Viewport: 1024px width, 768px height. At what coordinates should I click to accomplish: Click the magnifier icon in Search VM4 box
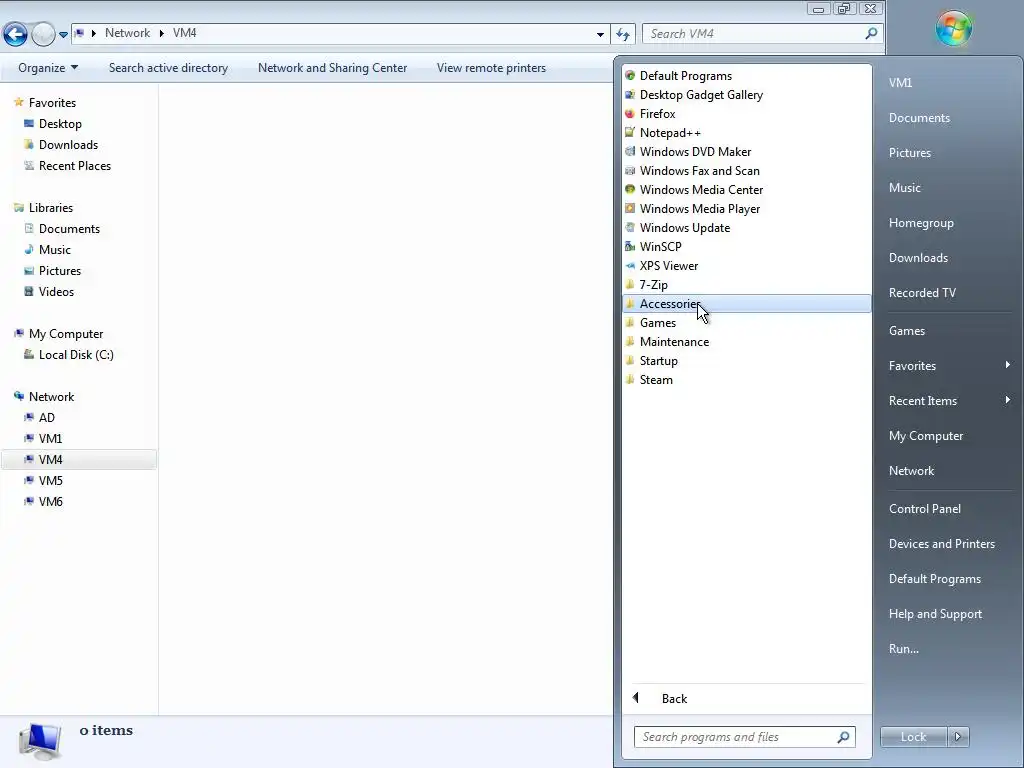(x=871, y=33)
